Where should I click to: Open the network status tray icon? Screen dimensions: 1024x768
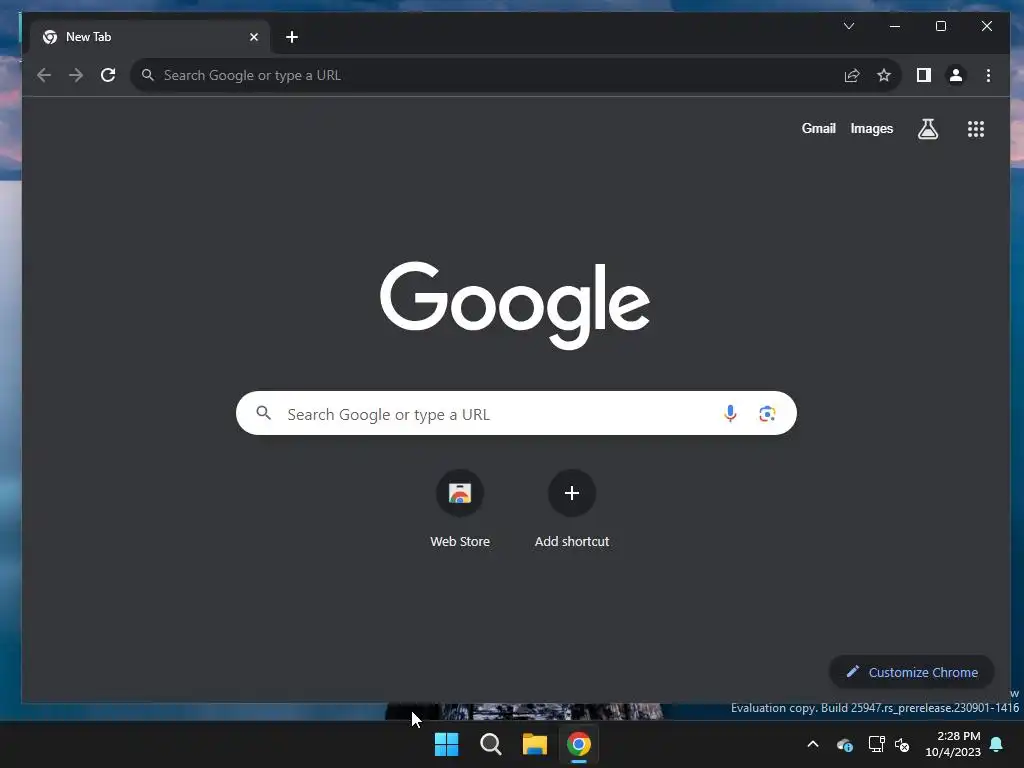click(x=876, y=744)
